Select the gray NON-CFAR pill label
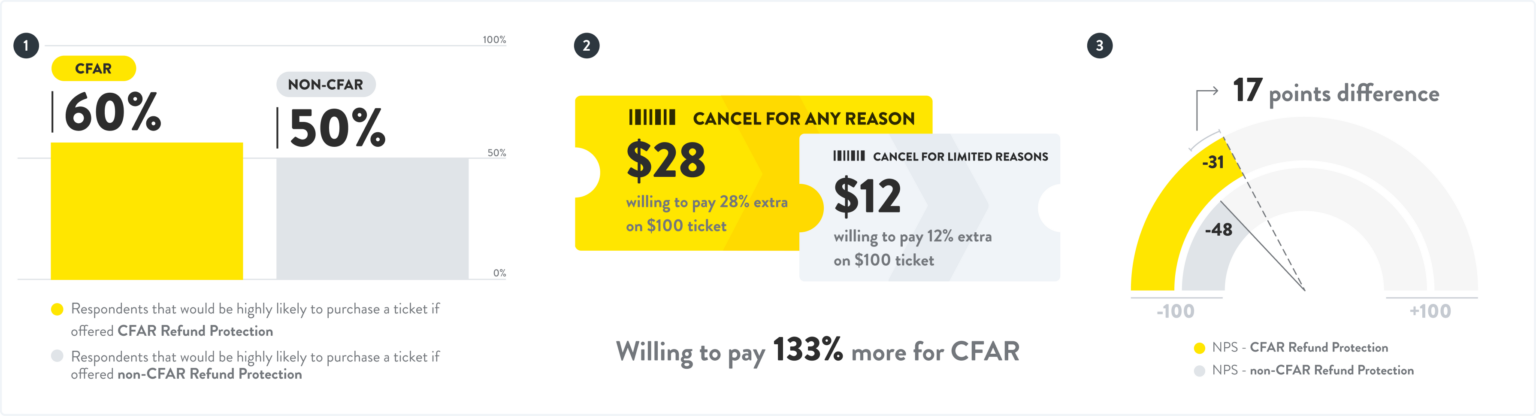This screenshot has width=1536, height=416. pyautogui.click(x=326, y=85)
